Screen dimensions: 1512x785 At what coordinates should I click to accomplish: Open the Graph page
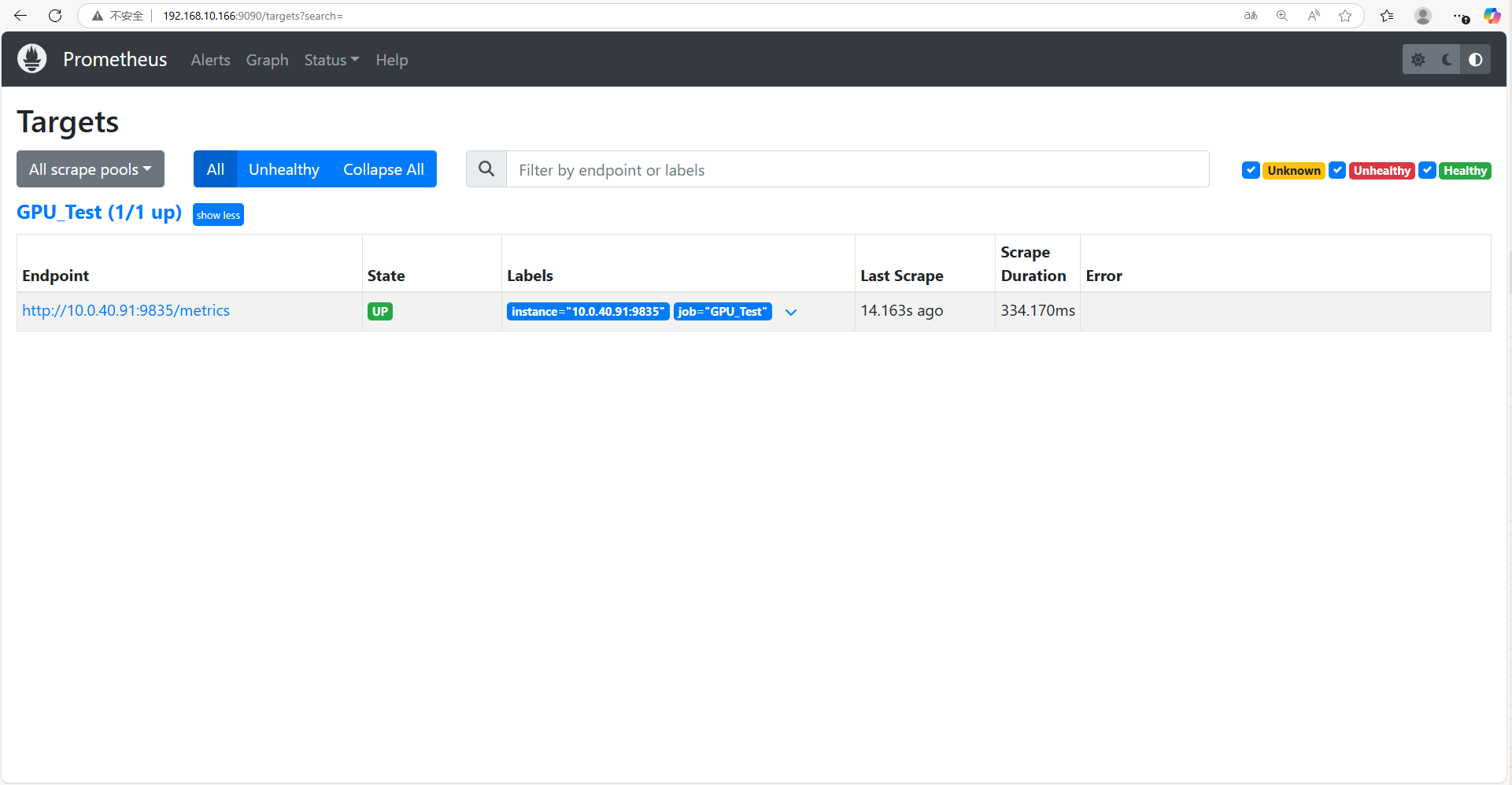[x=267, y=60]
